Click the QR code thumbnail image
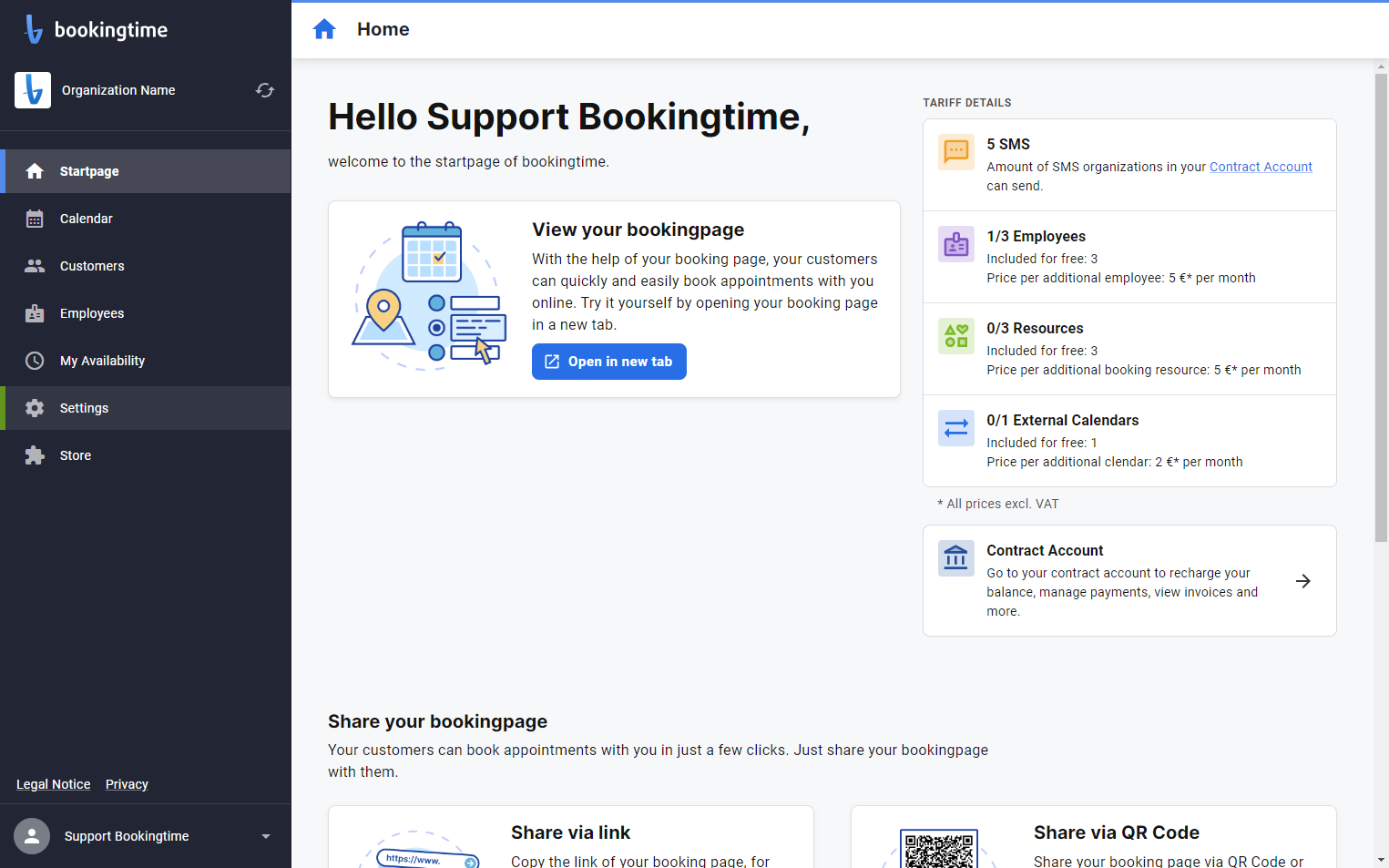The width and height of the screenshot is (1389, 868). pos(939,848)
